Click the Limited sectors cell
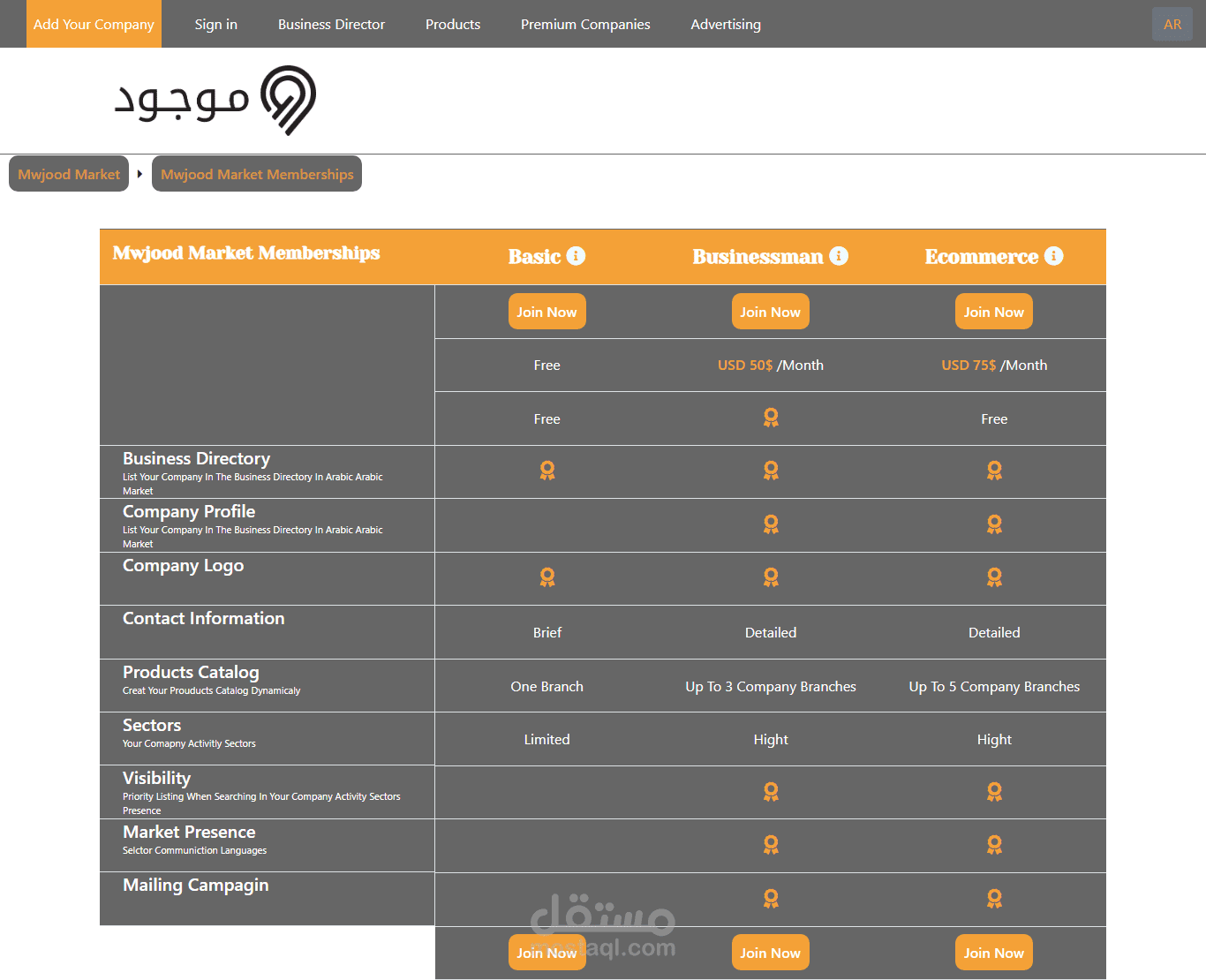This screenshot has height=980, width=1206. 547,740
